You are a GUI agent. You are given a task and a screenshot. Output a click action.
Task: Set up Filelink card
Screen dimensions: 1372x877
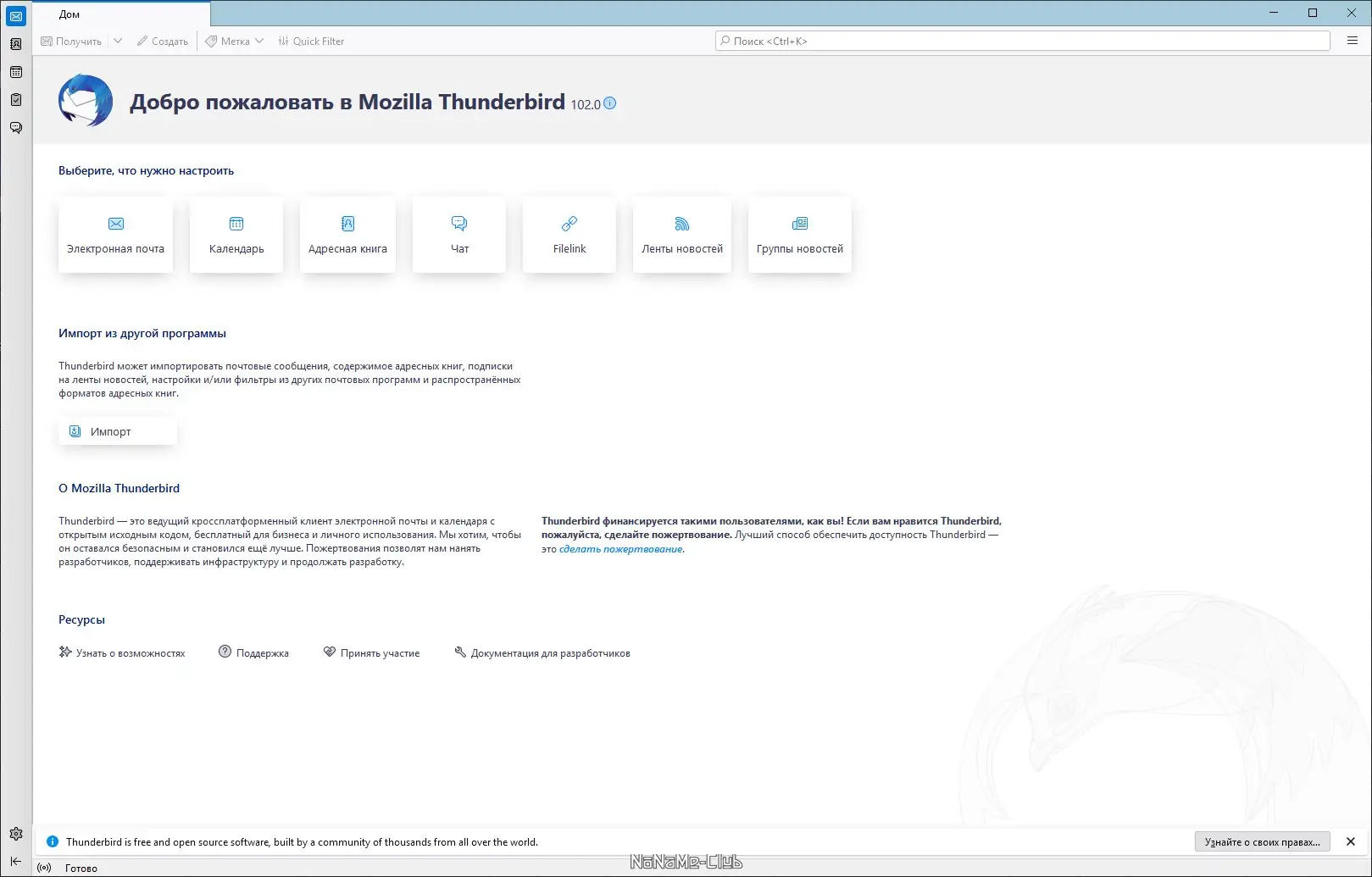click(x=569, y=235)
